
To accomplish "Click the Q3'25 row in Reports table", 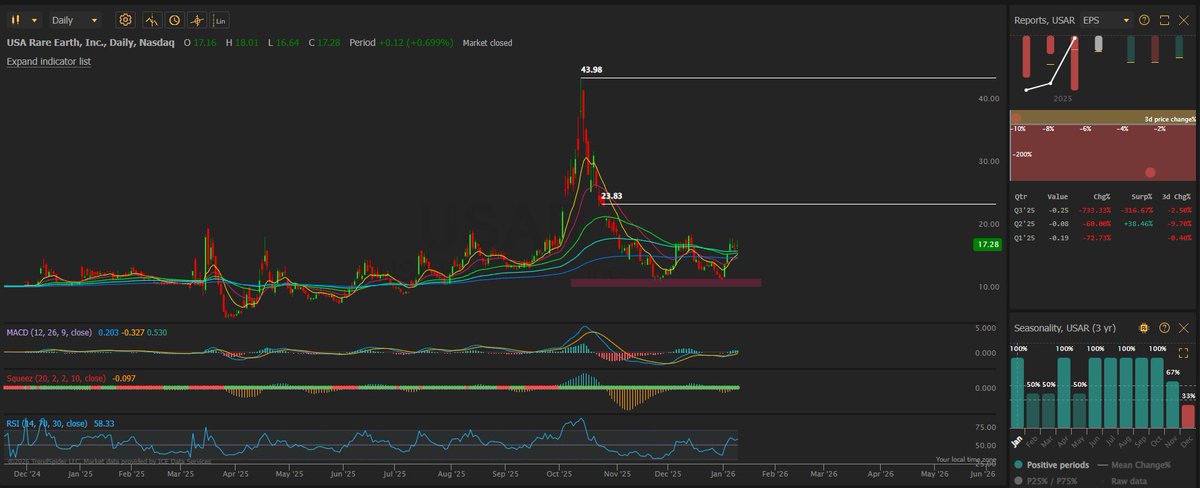I will [x=1104, y=211].
